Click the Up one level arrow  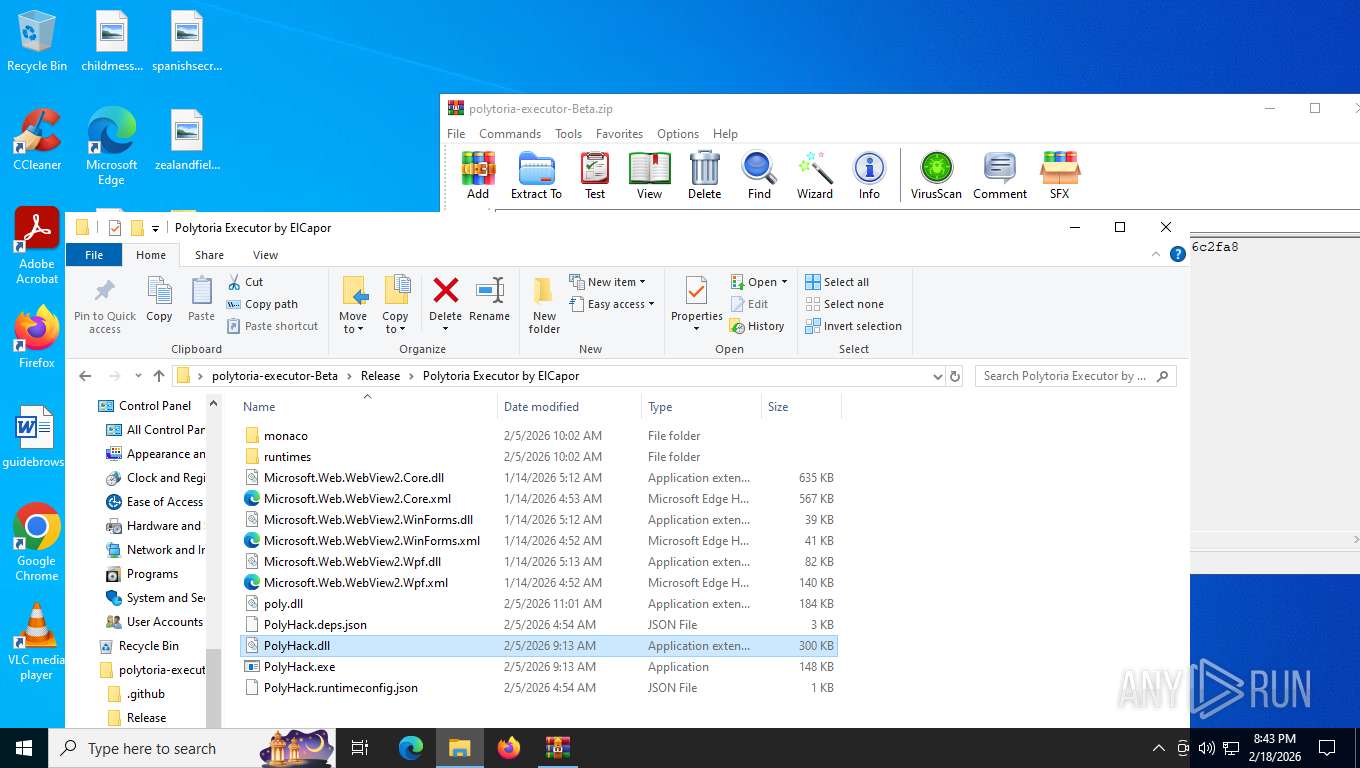tap(159, 376)
